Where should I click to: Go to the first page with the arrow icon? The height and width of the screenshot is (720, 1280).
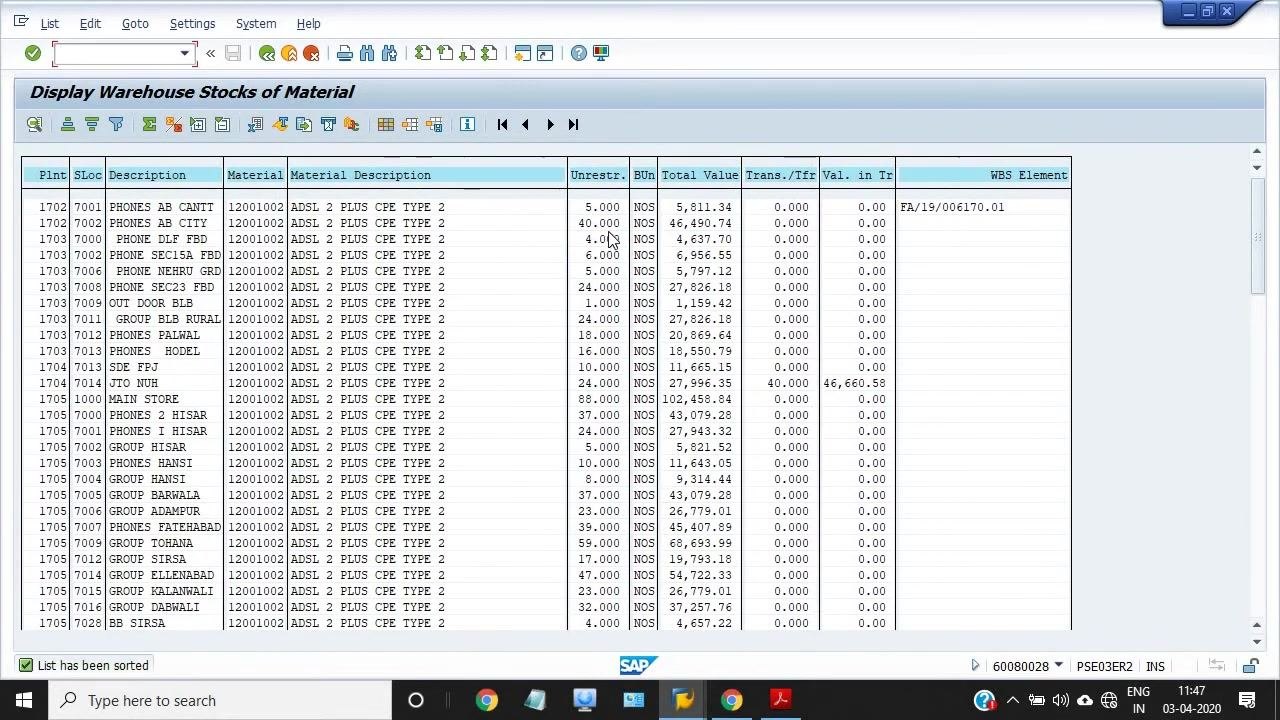click(x=502, y=124)
